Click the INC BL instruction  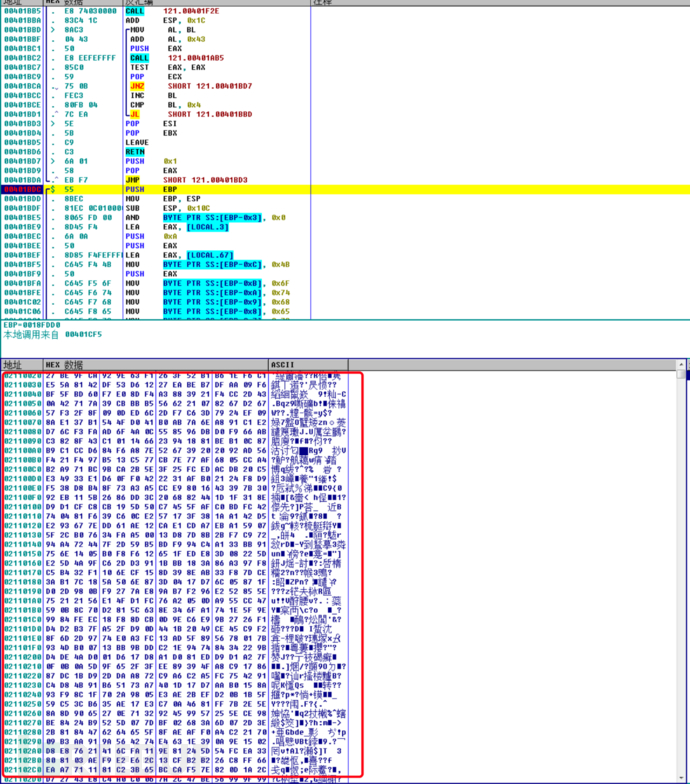click(154, 96)
